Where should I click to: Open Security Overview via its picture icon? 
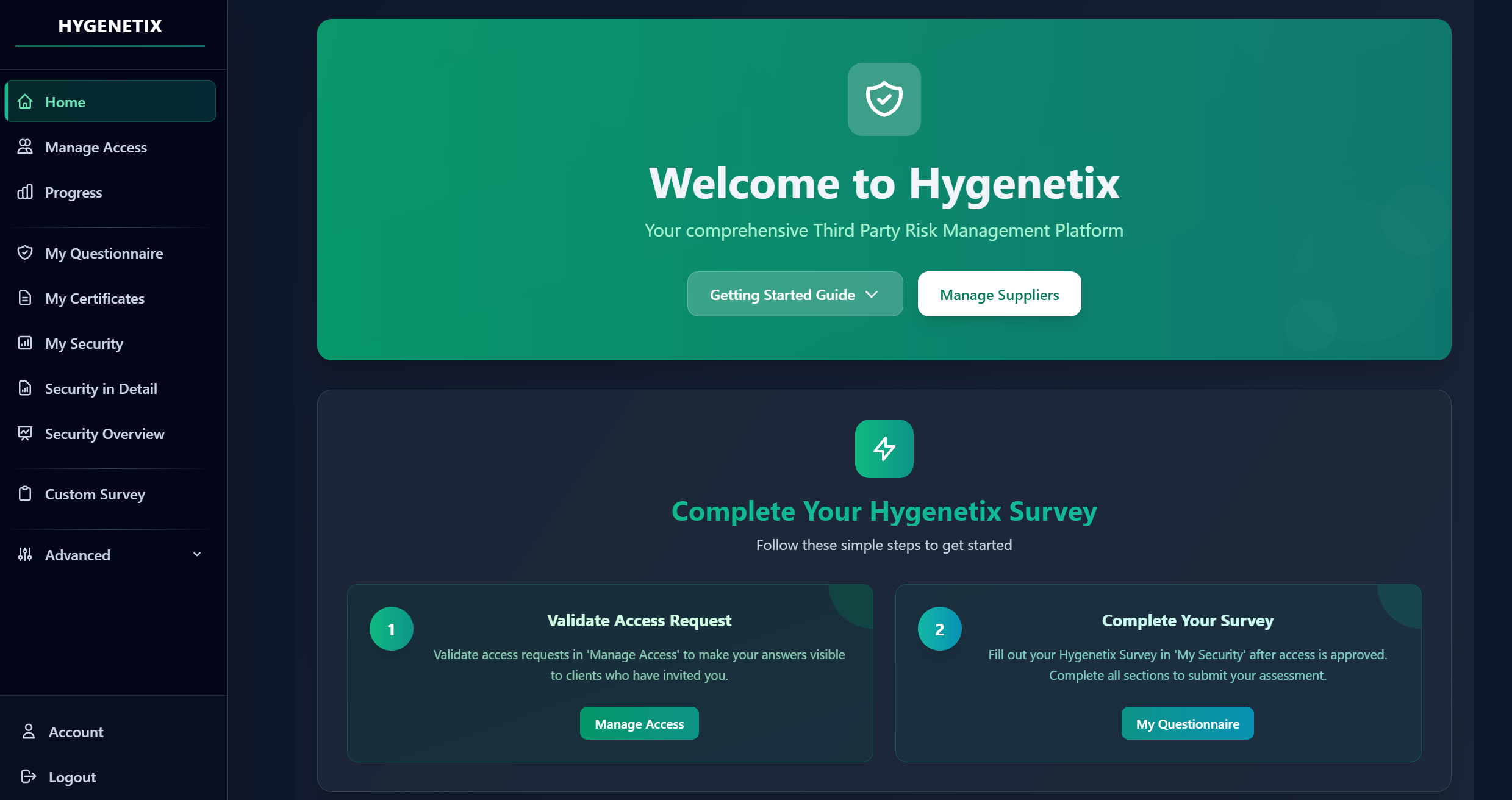coord(25,433)
